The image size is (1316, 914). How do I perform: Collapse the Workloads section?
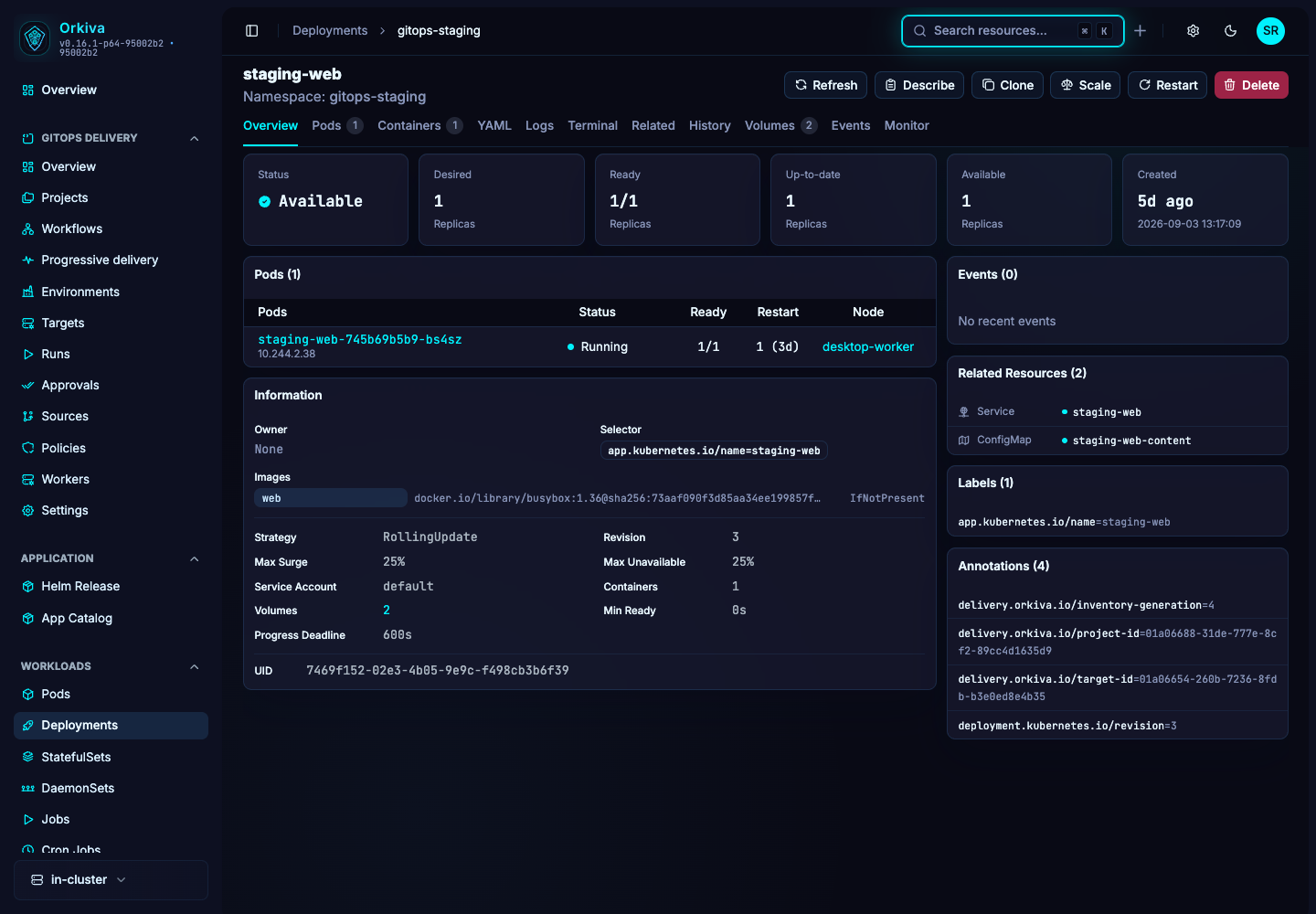[194, 666]
